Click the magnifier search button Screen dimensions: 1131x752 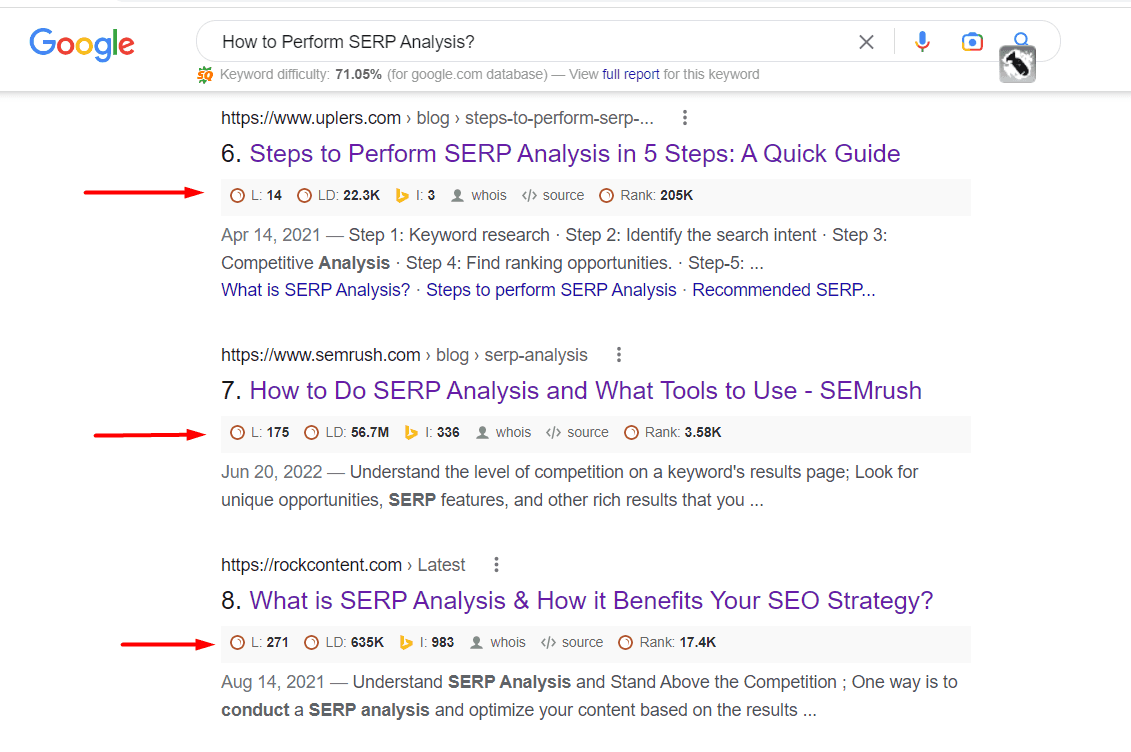[x=1021, y=38]
